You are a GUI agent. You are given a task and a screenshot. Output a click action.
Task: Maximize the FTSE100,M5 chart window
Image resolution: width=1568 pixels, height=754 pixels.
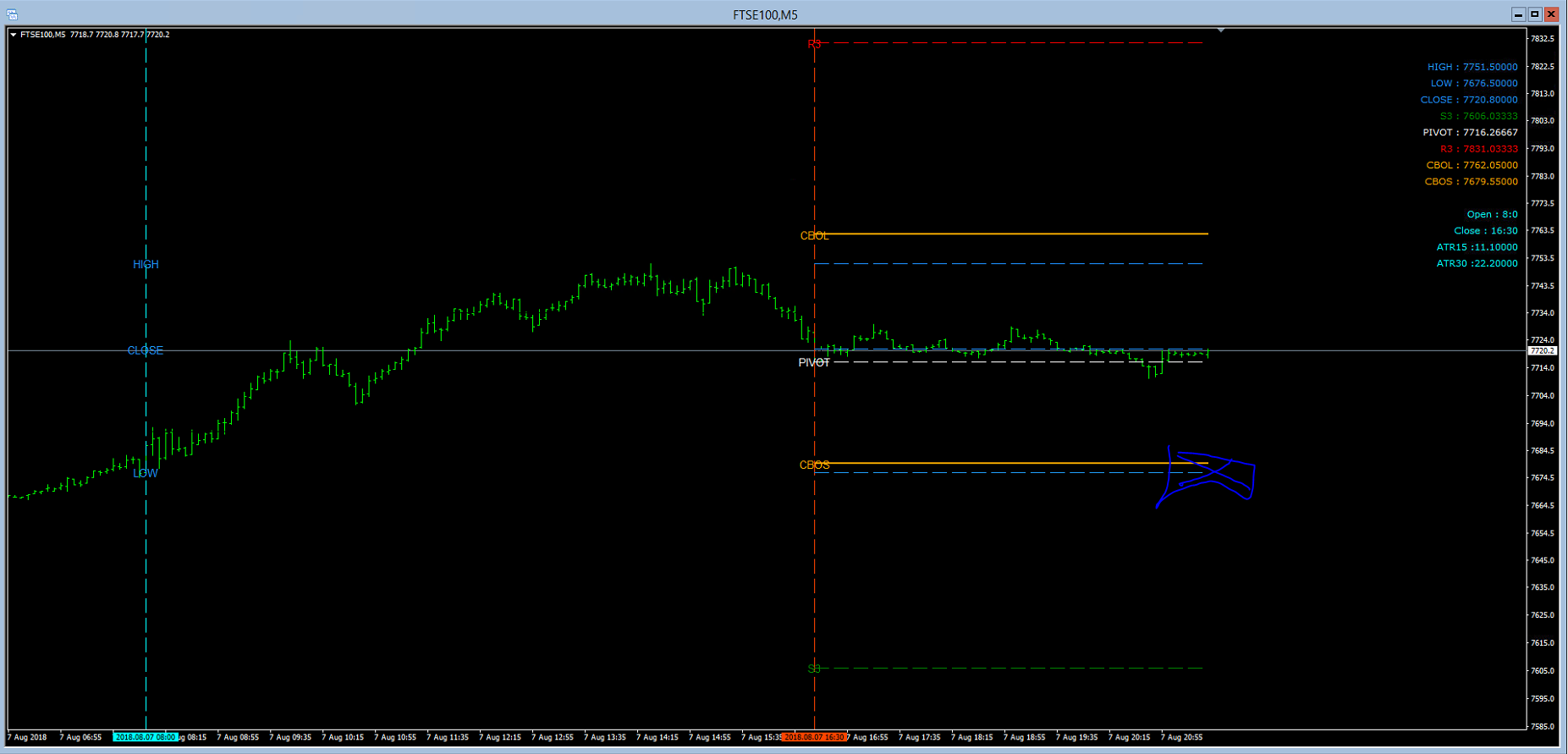click(x=1534, y=14)
